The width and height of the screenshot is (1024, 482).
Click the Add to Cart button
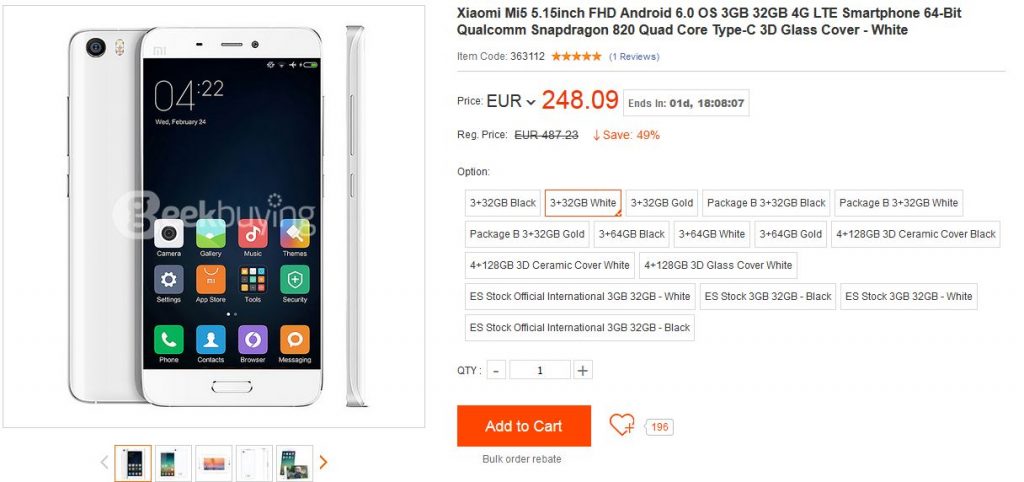click(524, 426)
